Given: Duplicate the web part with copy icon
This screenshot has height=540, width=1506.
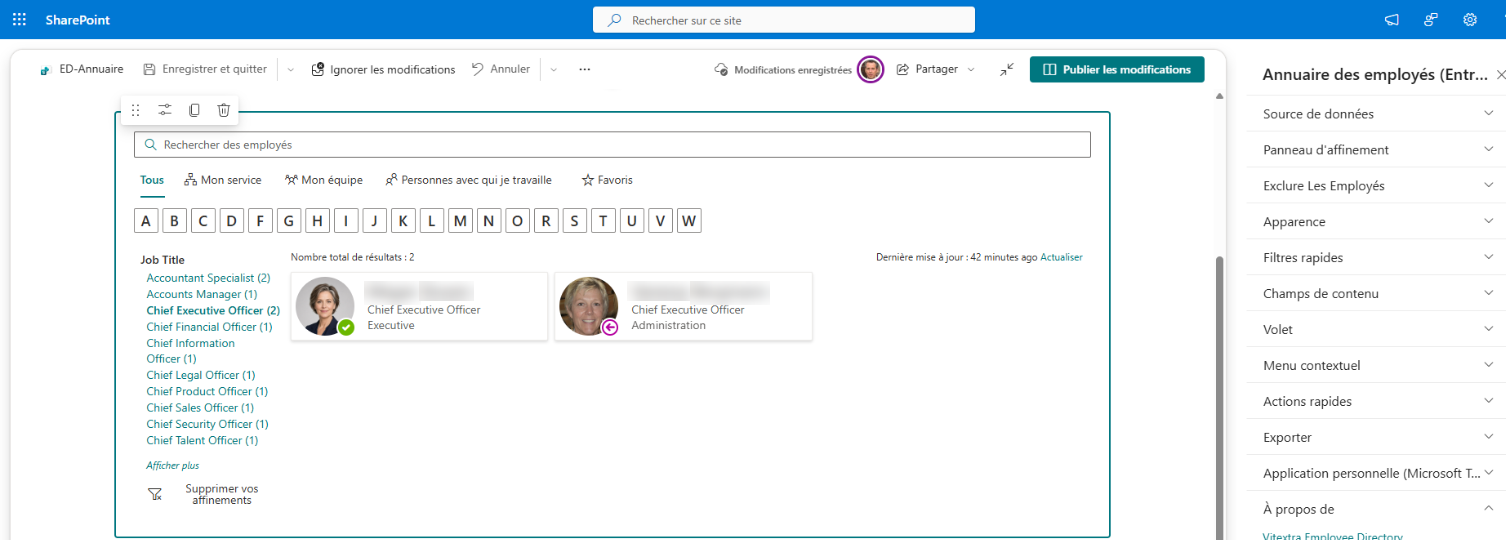Looking at the screenshot, I should [195, 110].
